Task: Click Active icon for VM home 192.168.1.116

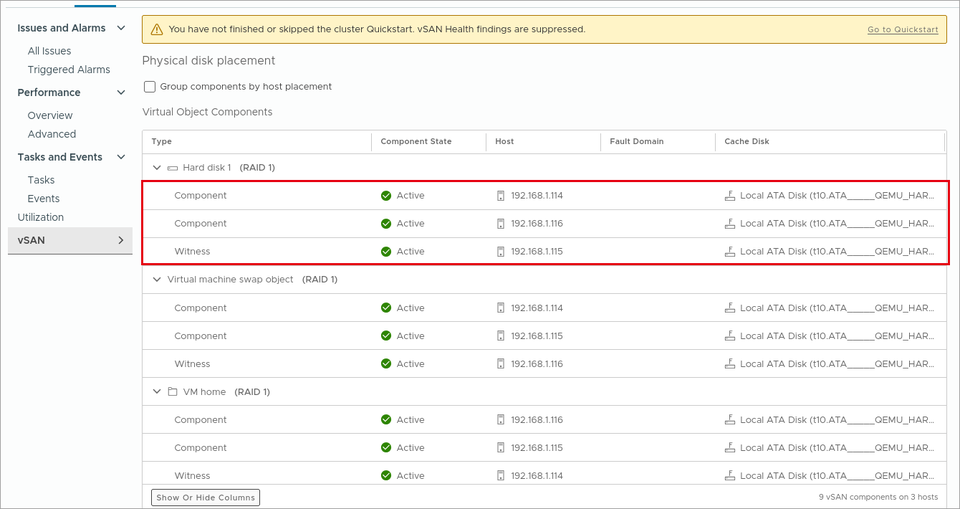Action: click(386, 420)
